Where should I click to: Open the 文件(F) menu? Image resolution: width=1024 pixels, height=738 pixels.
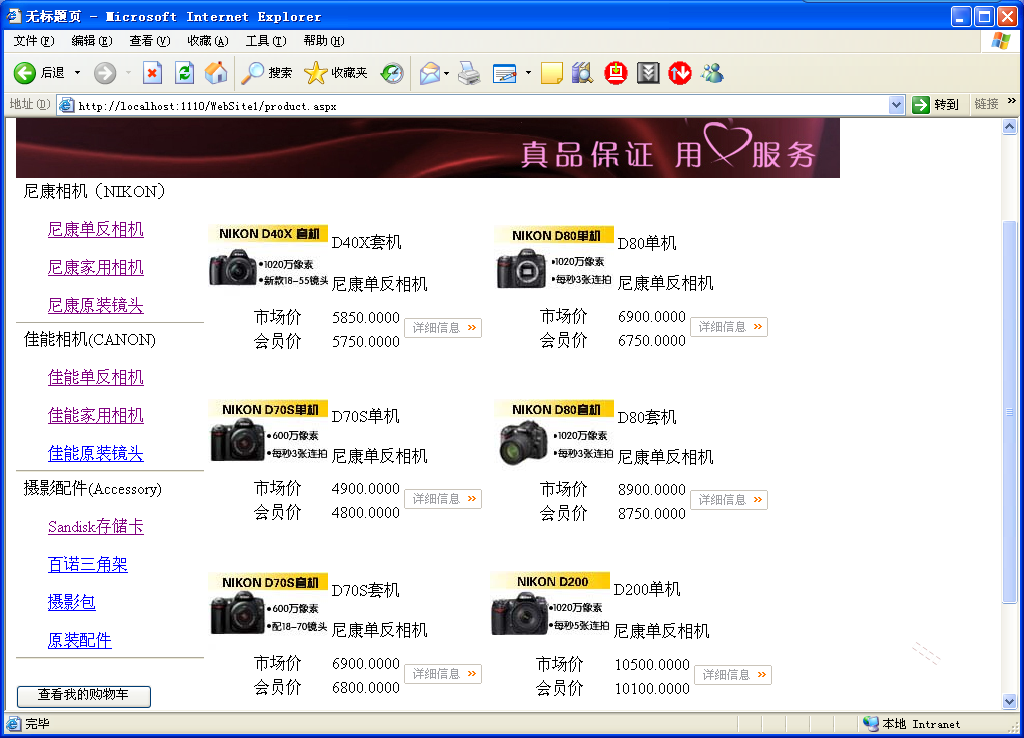[33, 41]
